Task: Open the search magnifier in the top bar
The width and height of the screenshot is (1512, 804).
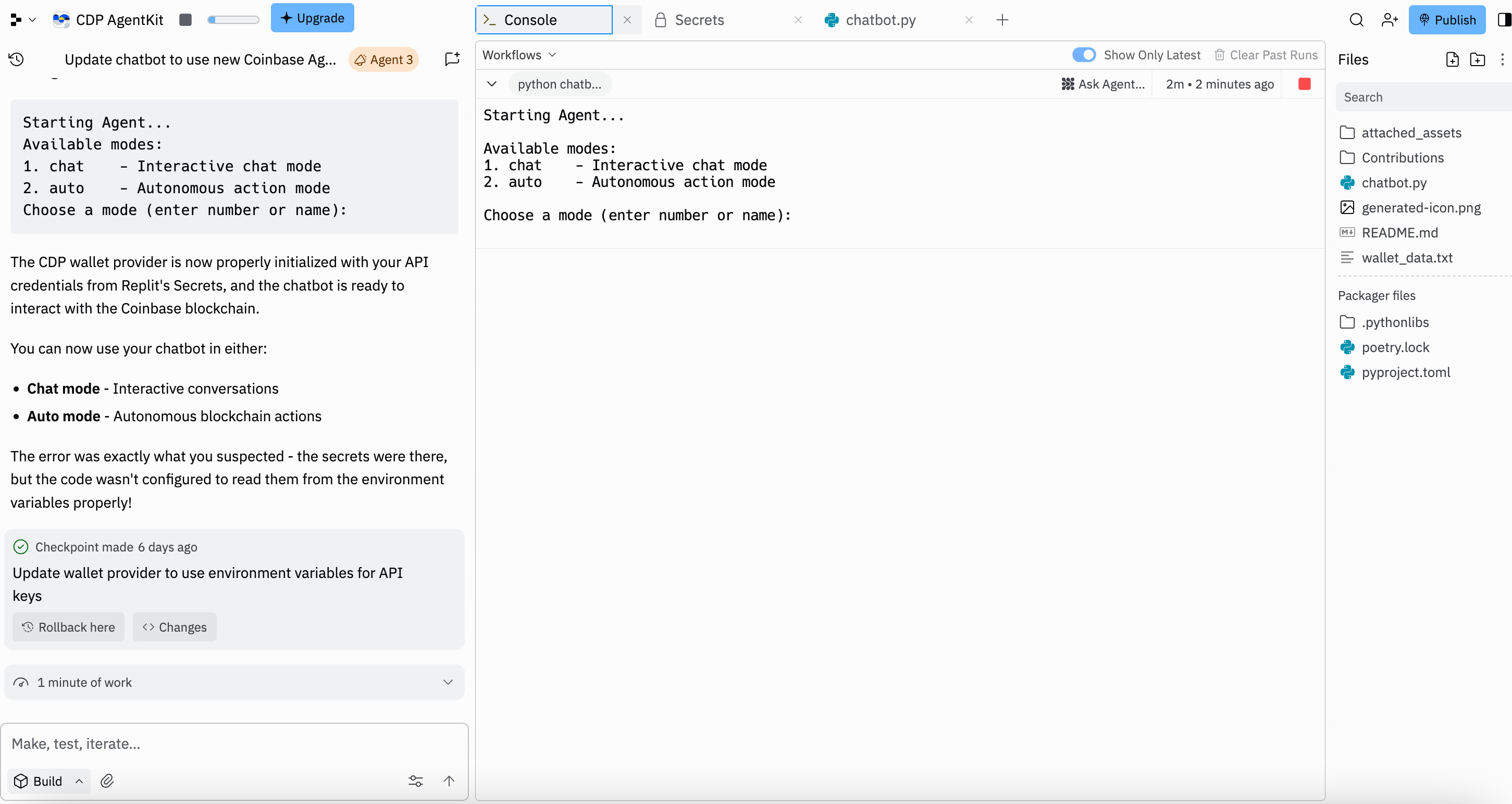Action: point(1356,20)
